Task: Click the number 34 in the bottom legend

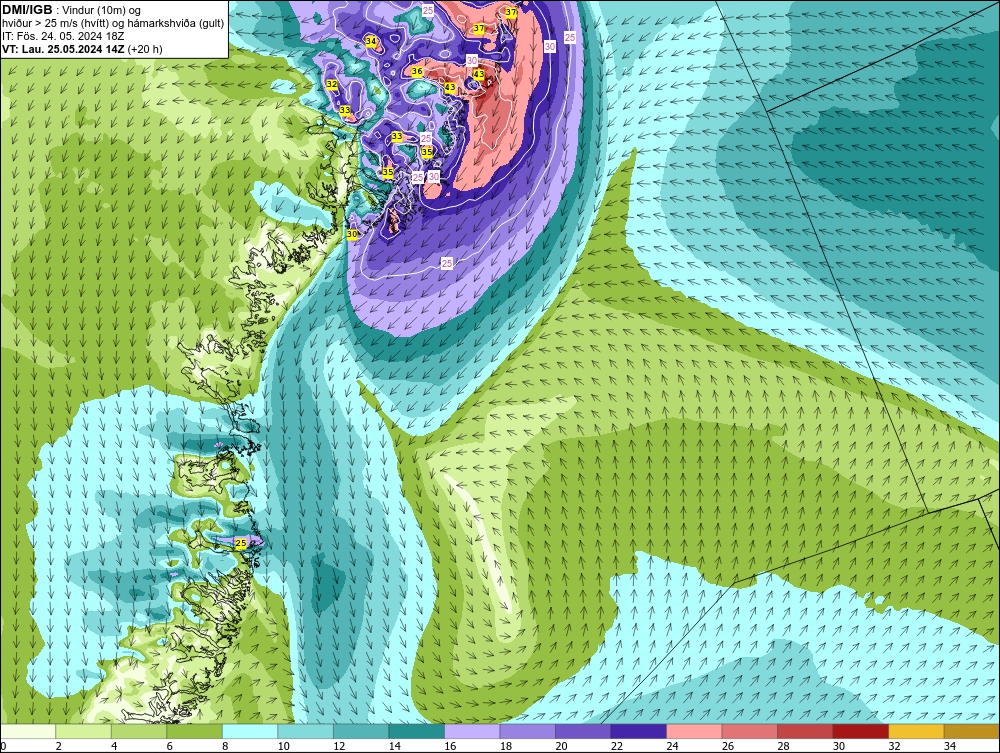Action: (950, 746)
